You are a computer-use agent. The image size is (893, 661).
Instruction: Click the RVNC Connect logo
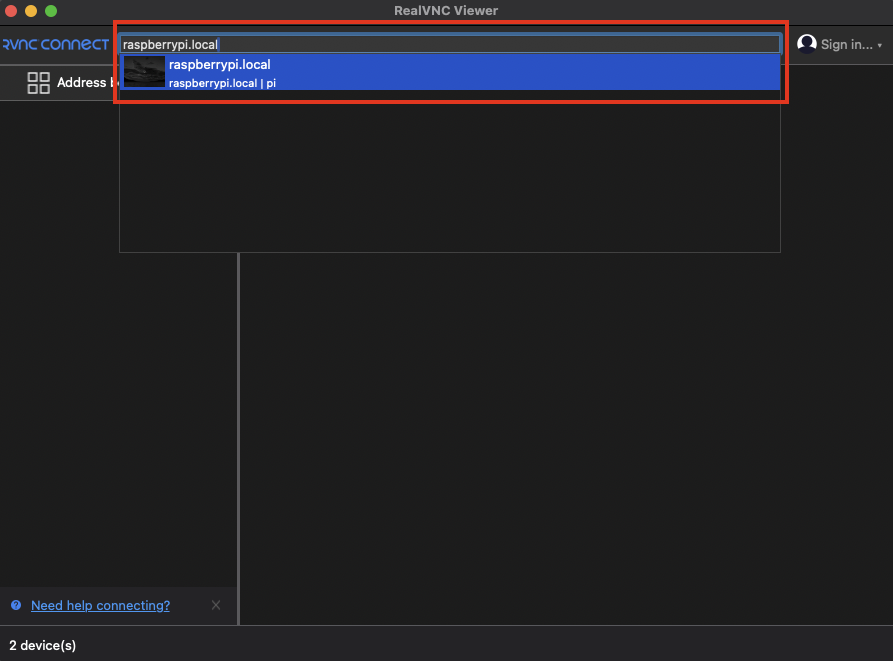(x=55, y=44)
